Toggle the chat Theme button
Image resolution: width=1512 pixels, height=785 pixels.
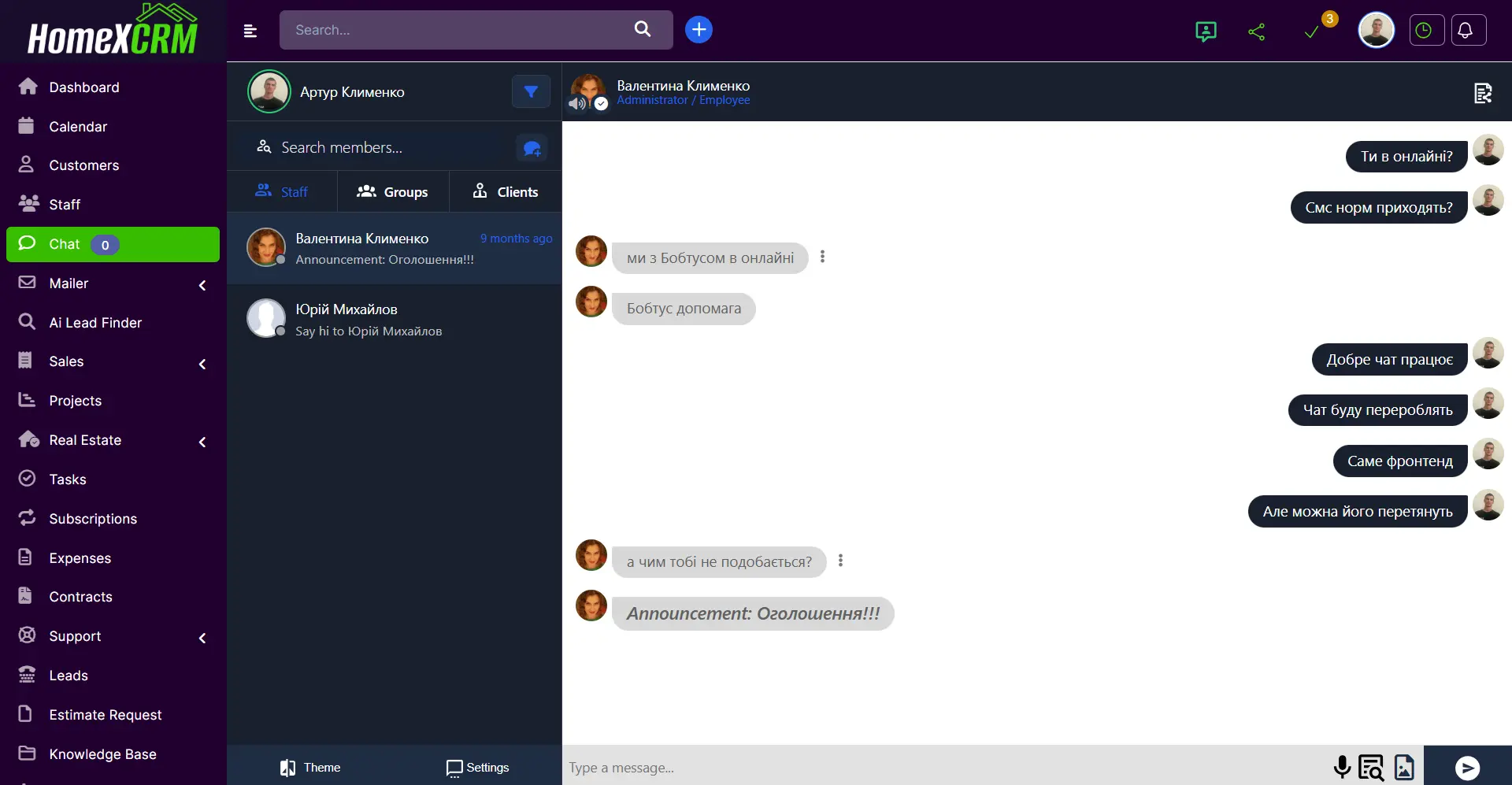310,768
